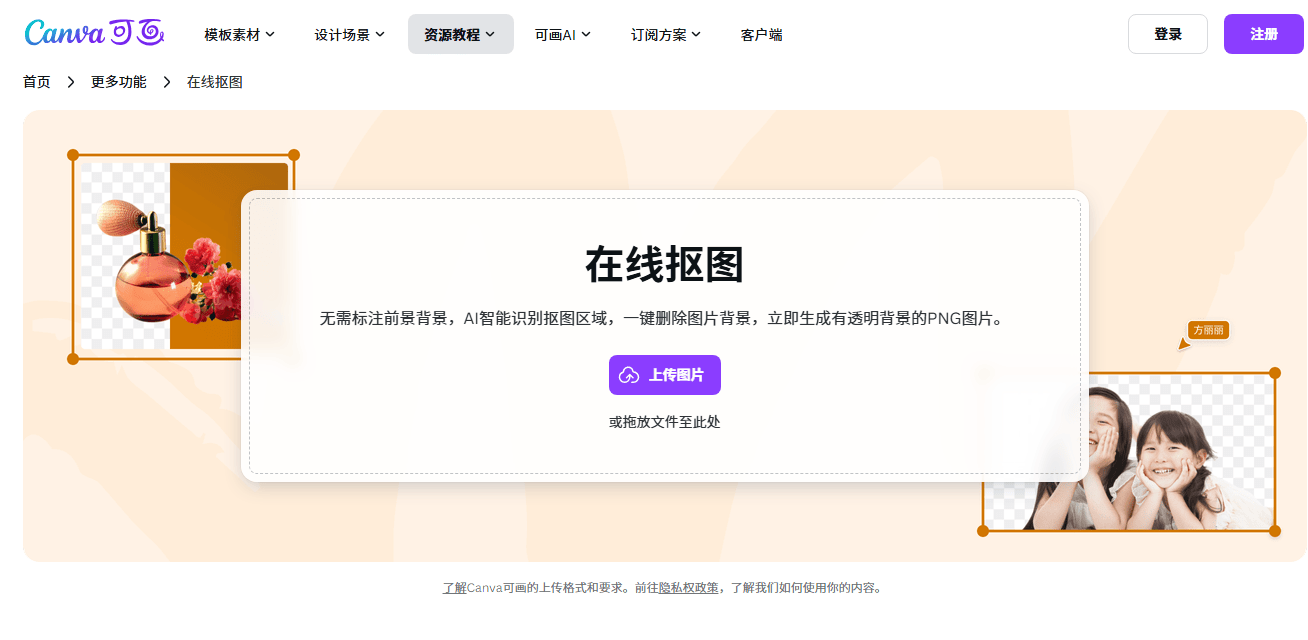The image size is (1308, 640).
Task: Expand the 订阅方案 dropdown
Action: [665, 34]
